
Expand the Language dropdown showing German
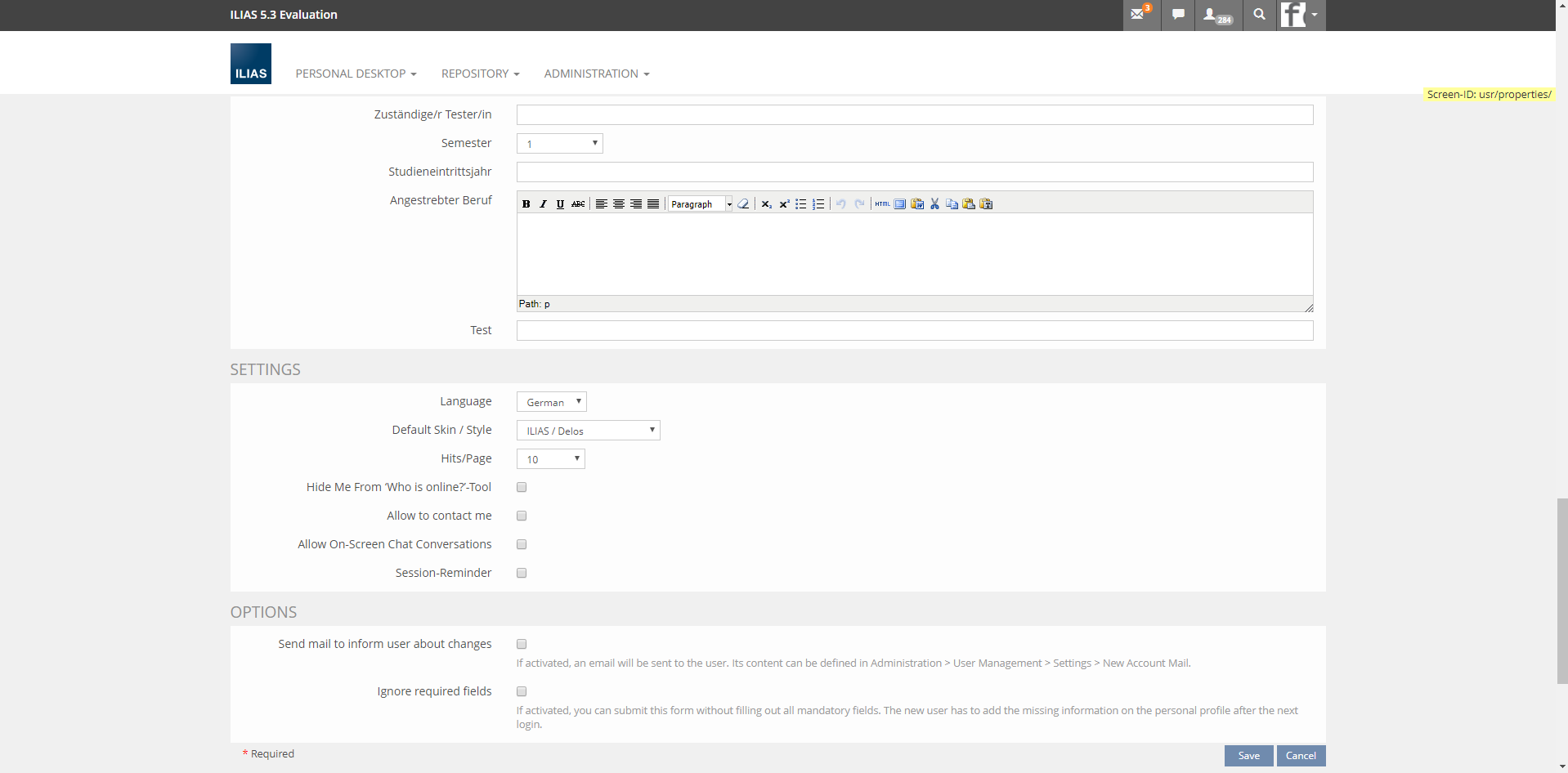(551, 402)
